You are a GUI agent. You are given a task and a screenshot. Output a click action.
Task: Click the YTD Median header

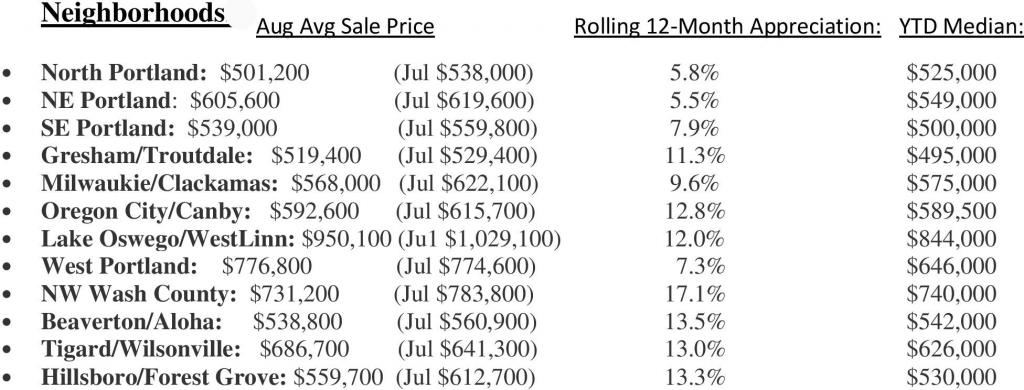[x=961, y=27]
